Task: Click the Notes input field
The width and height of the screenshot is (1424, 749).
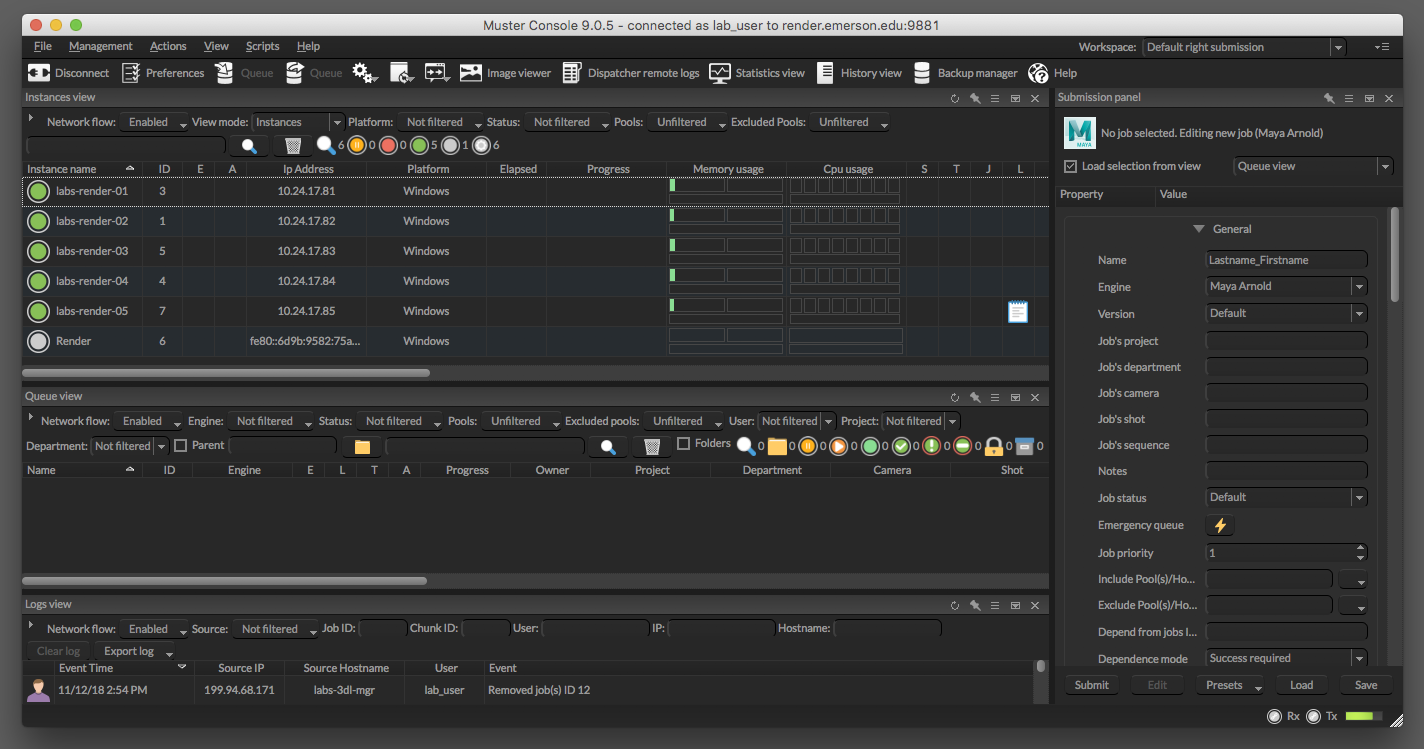Action: coord(1286,471)
